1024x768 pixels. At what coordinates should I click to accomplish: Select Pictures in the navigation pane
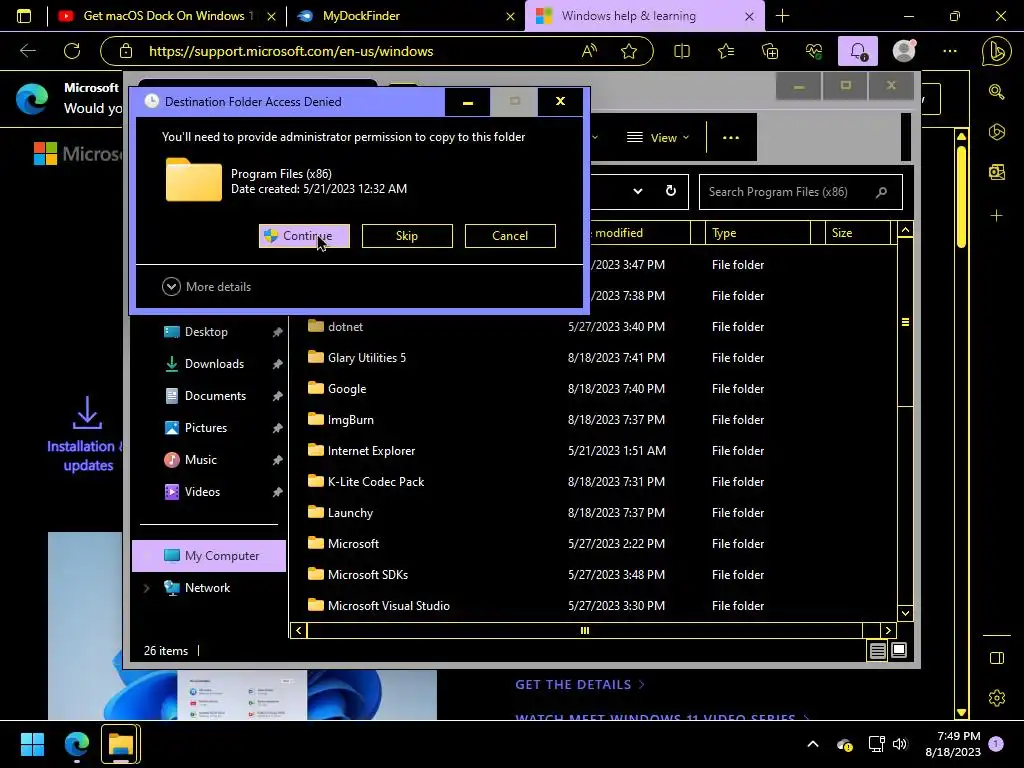206,428
